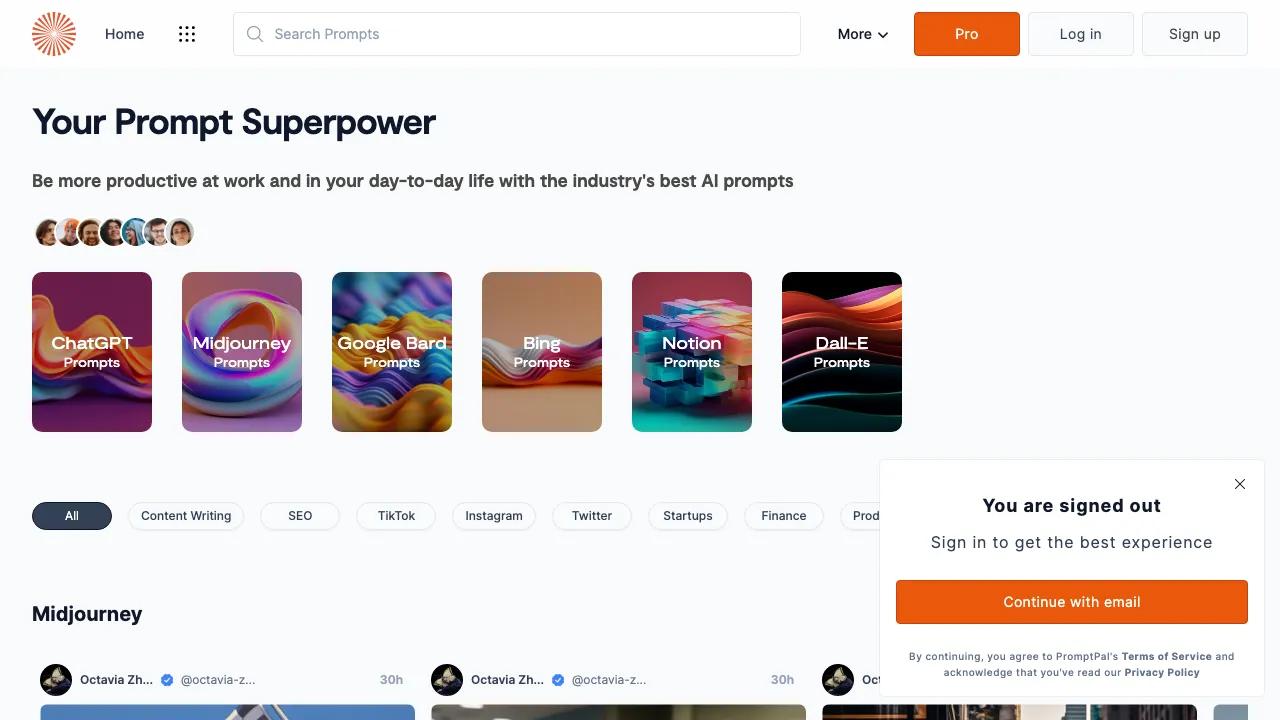Go to the Home menu item

(x=125, y=34)
